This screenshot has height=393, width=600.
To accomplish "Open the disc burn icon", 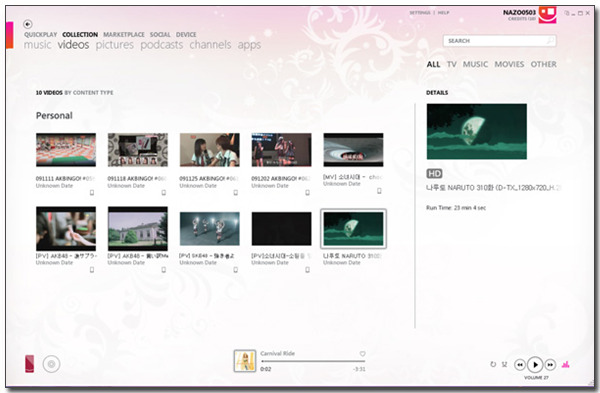I will pyautogui.click(x=51, y=364).
